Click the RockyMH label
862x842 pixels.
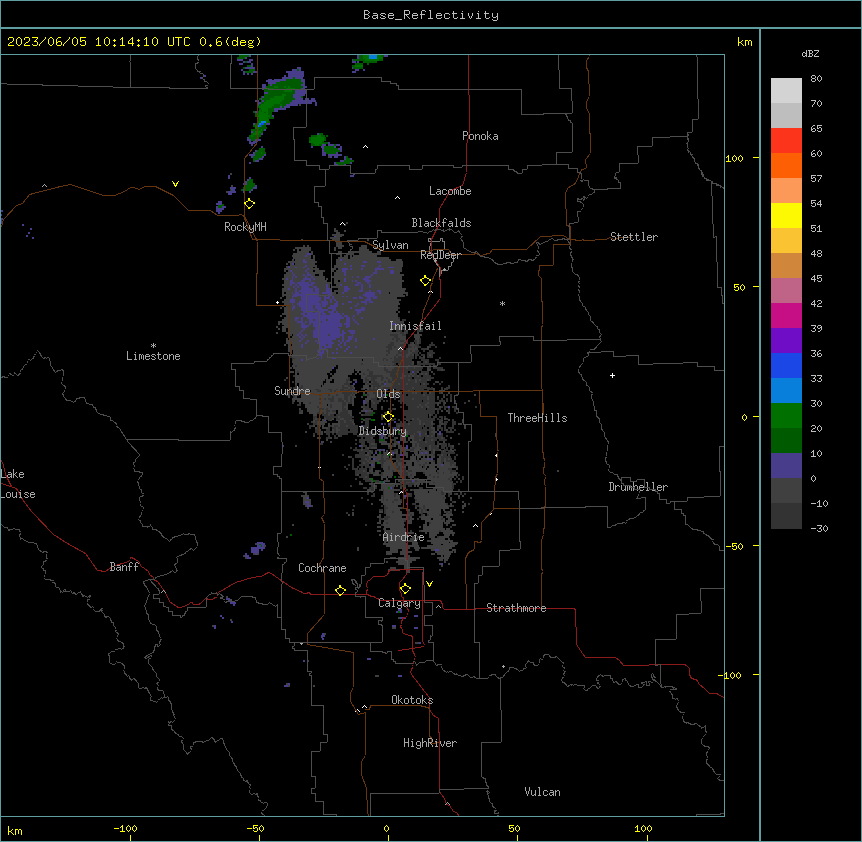pos(245,227)
